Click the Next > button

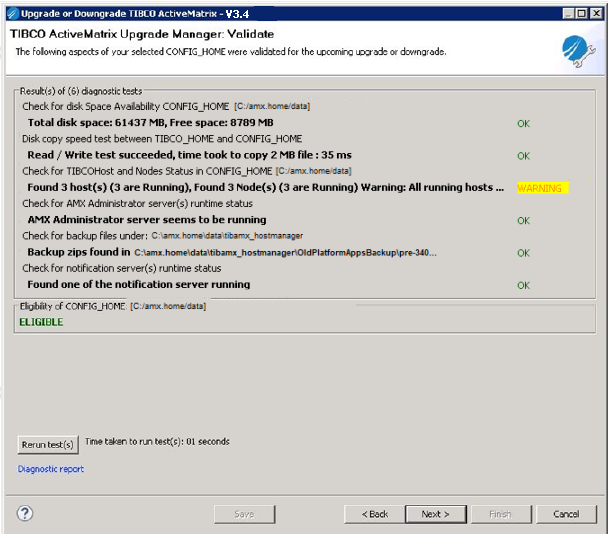435,514
